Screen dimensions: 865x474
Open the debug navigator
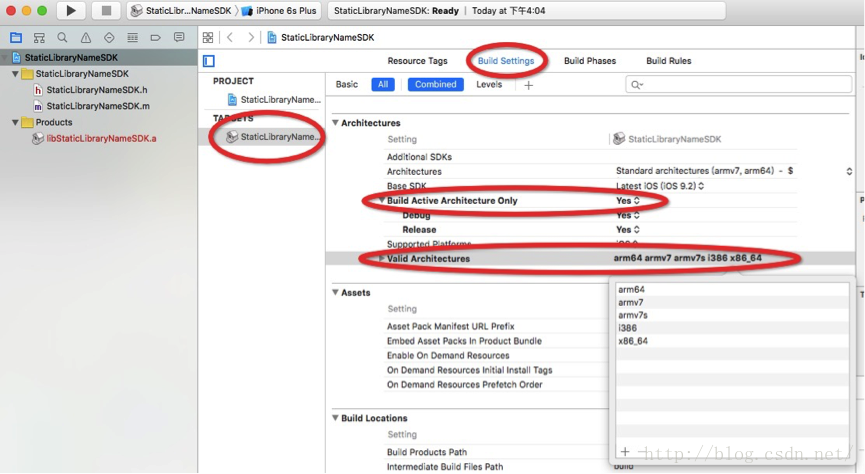(x=132, y=38)
